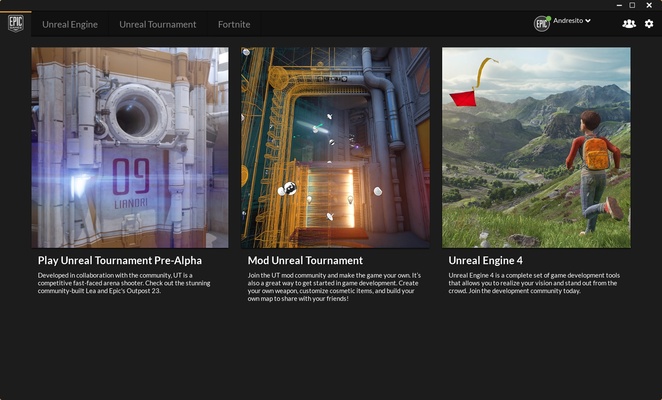662x400 pixels.
Task: Switch to the Unreal Engine tab
Action: click(70, 24)
